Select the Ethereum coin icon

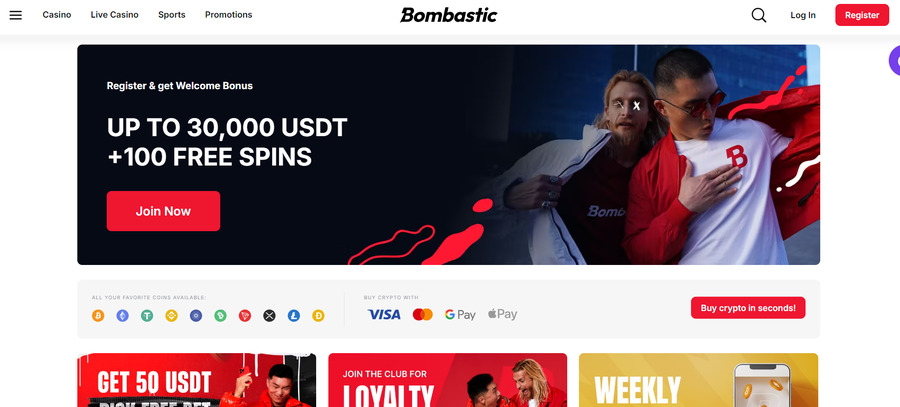point(123,315)
